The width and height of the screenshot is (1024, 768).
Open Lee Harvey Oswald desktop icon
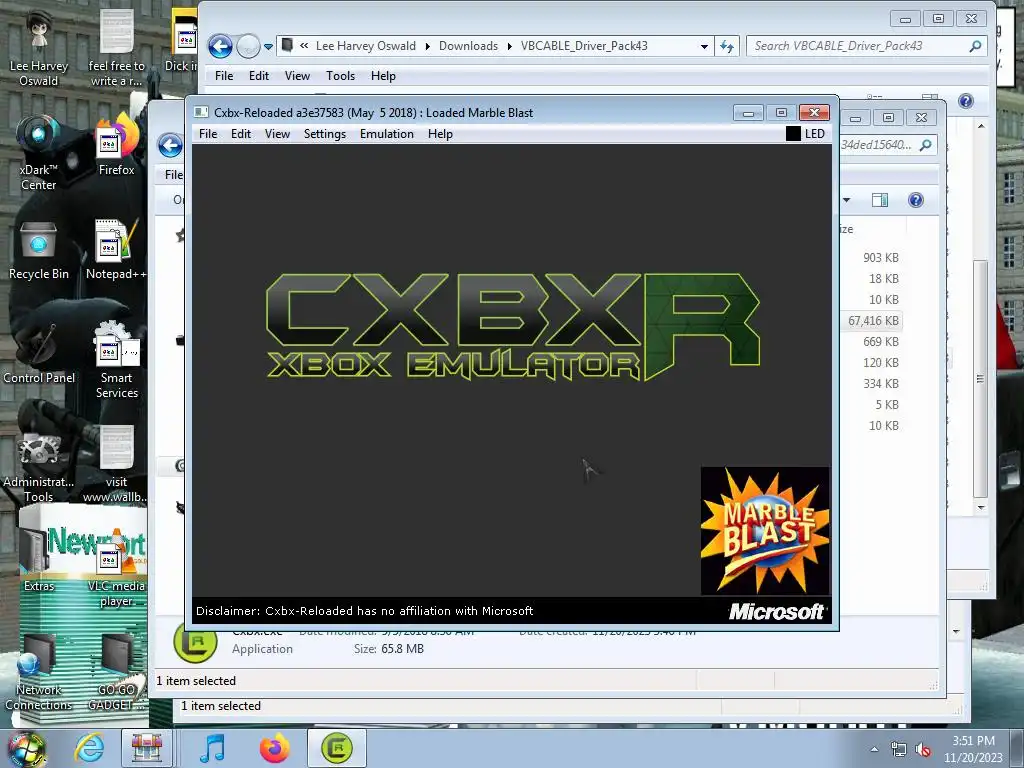[39, 50]
